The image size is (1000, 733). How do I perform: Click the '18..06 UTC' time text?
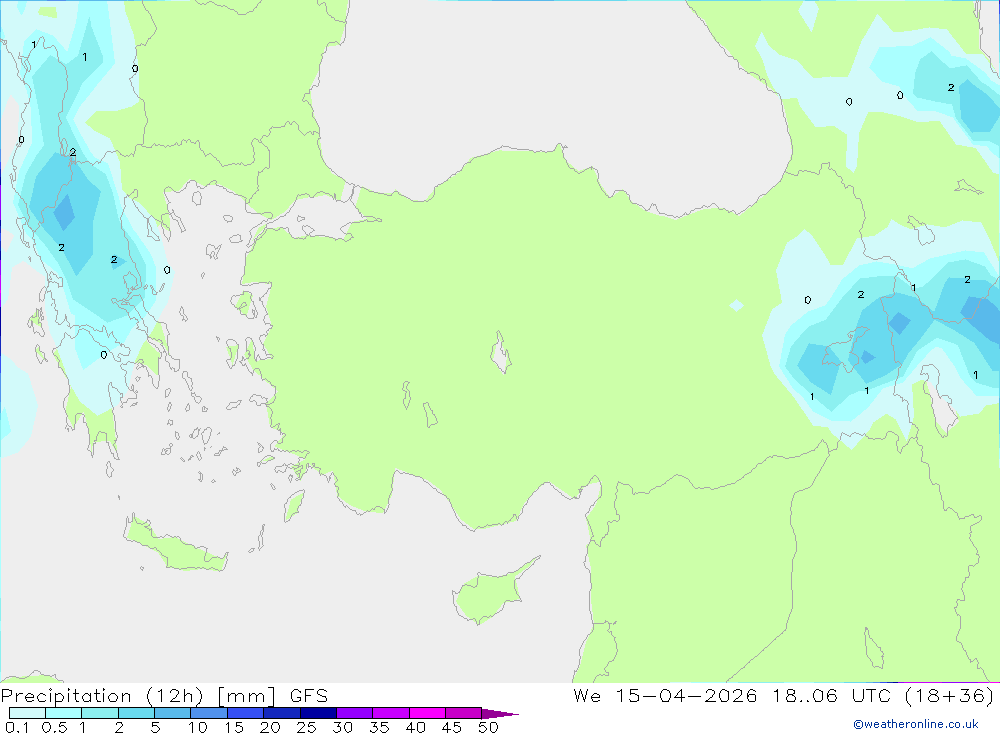(831, 695)
